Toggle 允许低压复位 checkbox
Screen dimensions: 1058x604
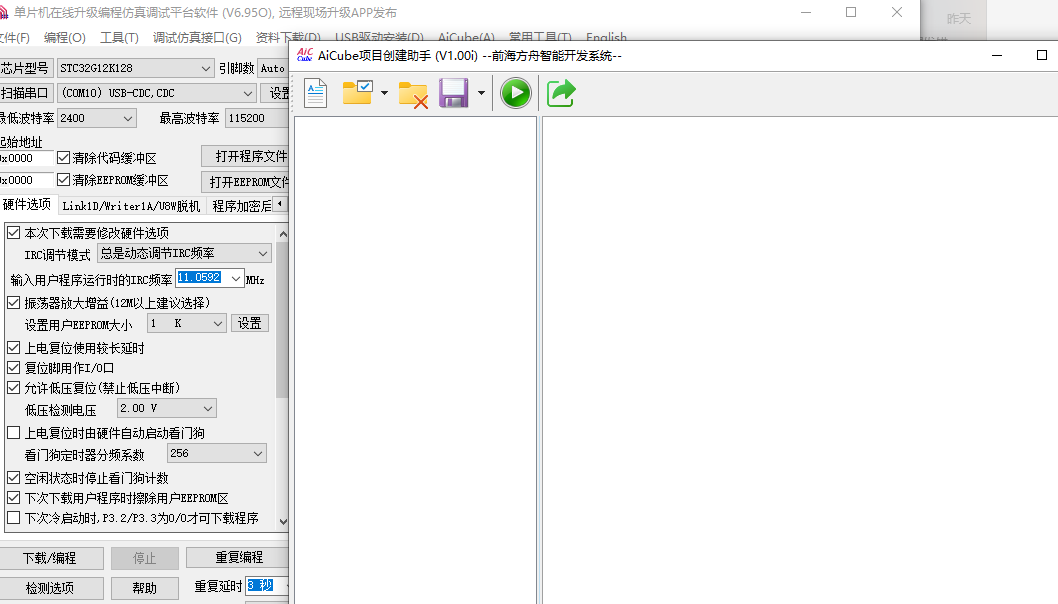pos(13,388)
